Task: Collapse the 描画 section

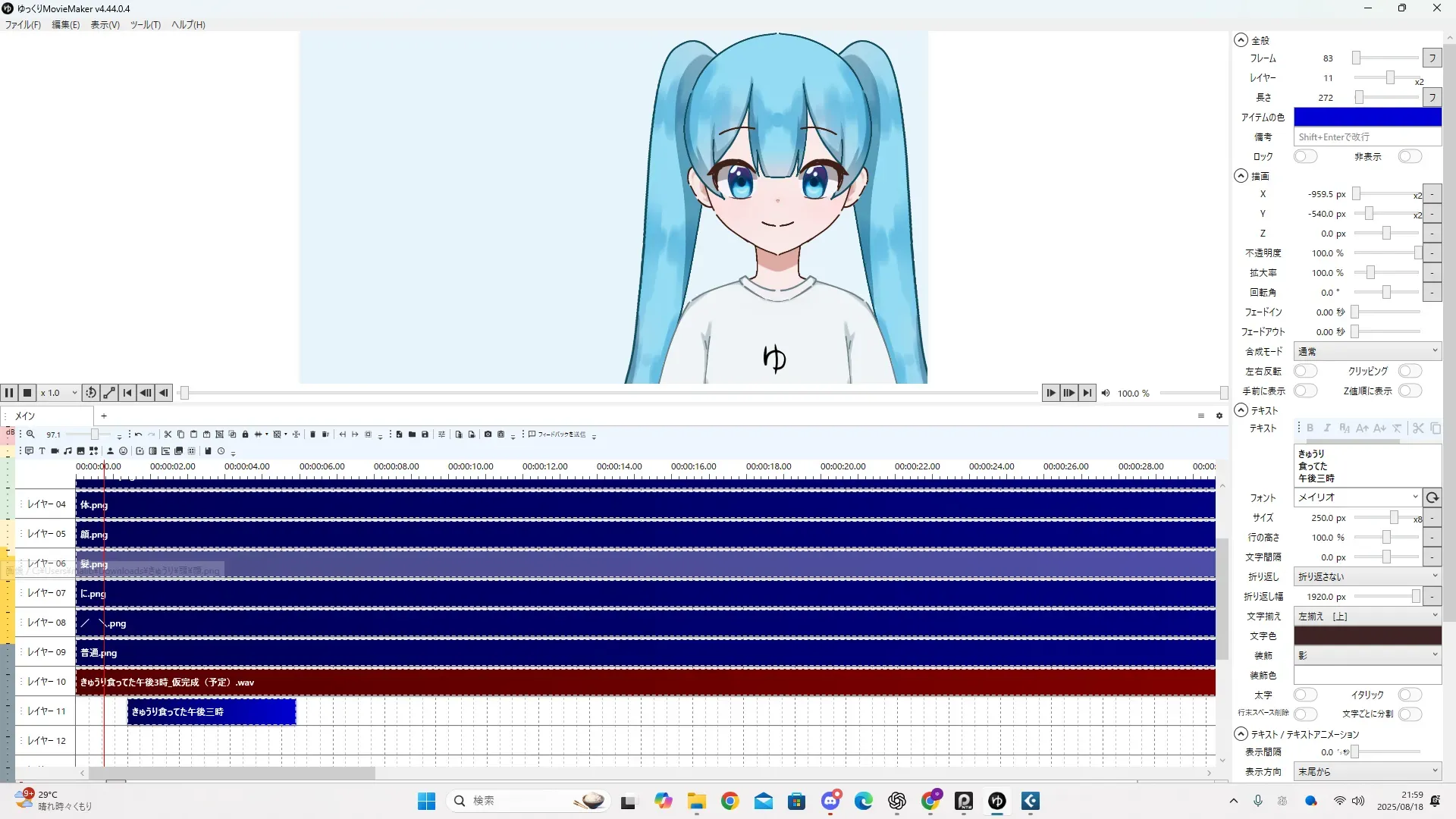Action: 1241,176
